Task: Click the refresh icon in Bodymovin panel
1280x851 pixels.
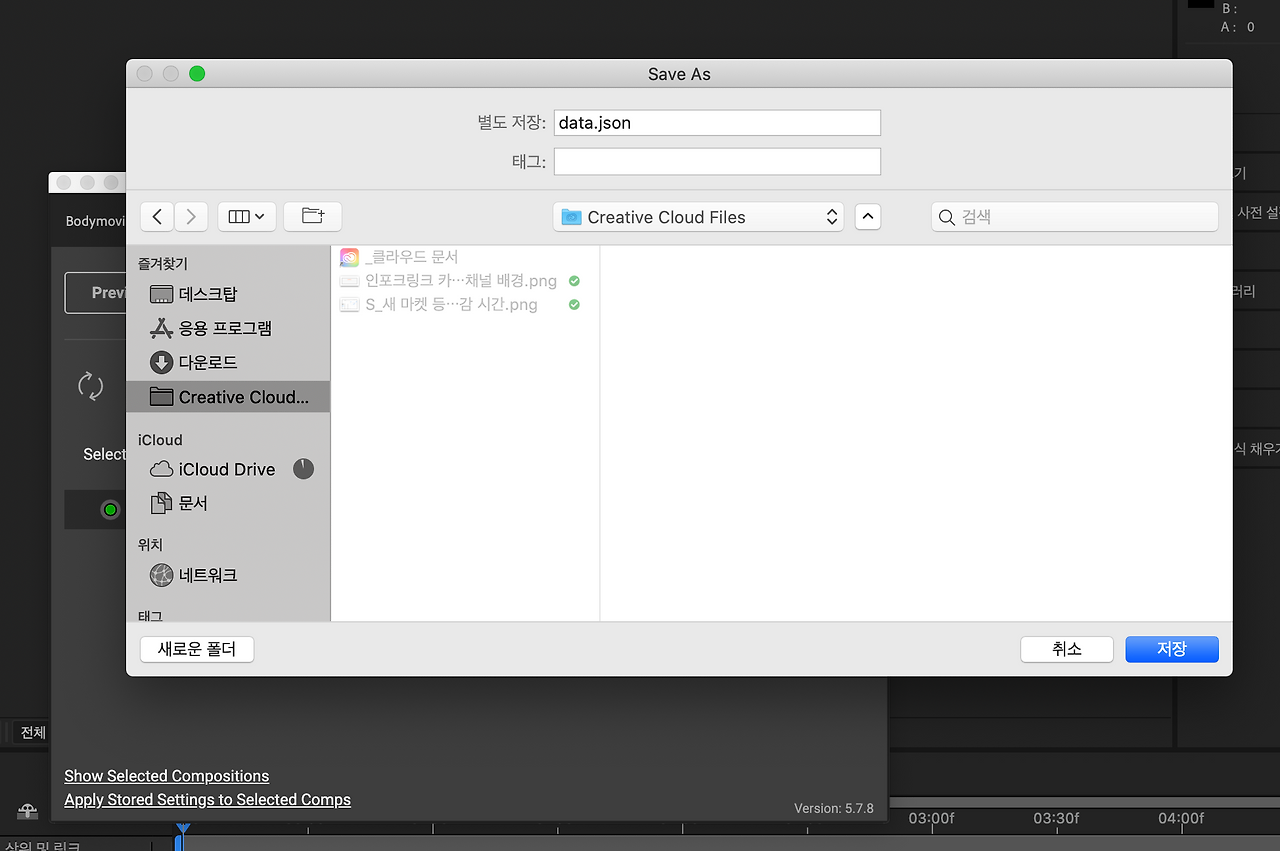Action: (x=91, y=386)
